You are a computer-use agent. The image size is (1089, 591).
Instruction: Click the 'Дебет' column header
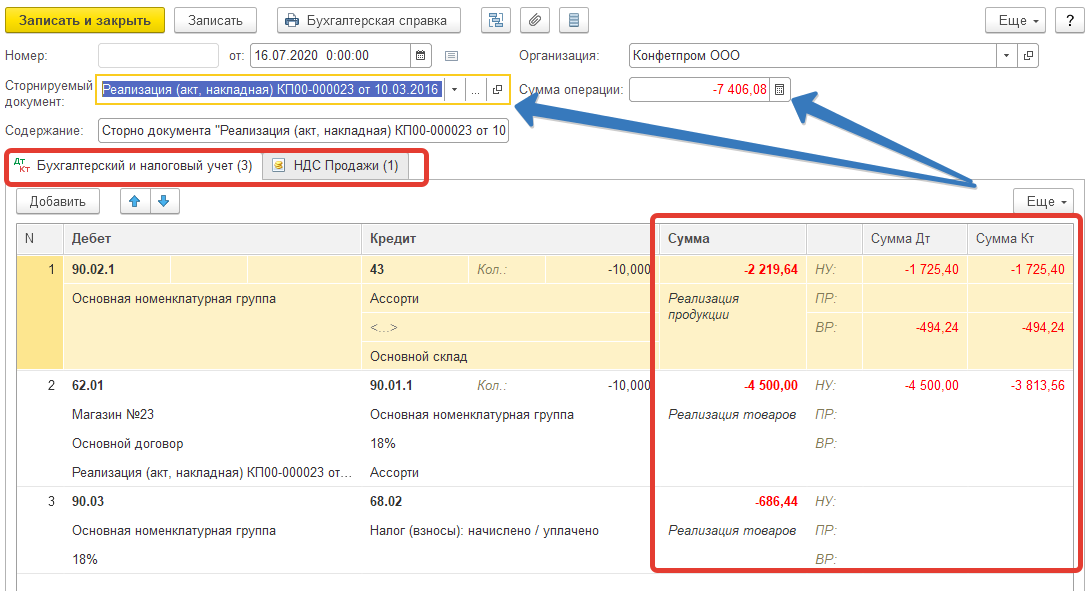pos(212,238)
